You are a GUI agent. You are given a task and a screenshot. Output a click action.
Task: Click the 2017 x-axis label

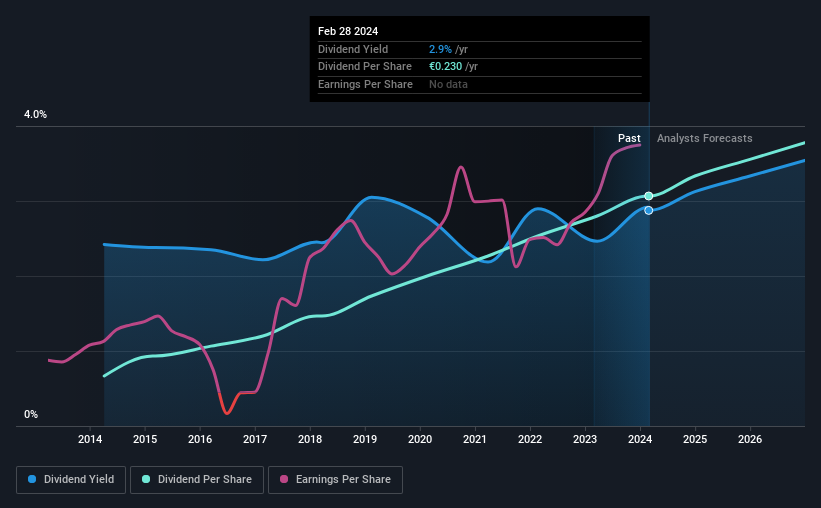pos(255,439)
